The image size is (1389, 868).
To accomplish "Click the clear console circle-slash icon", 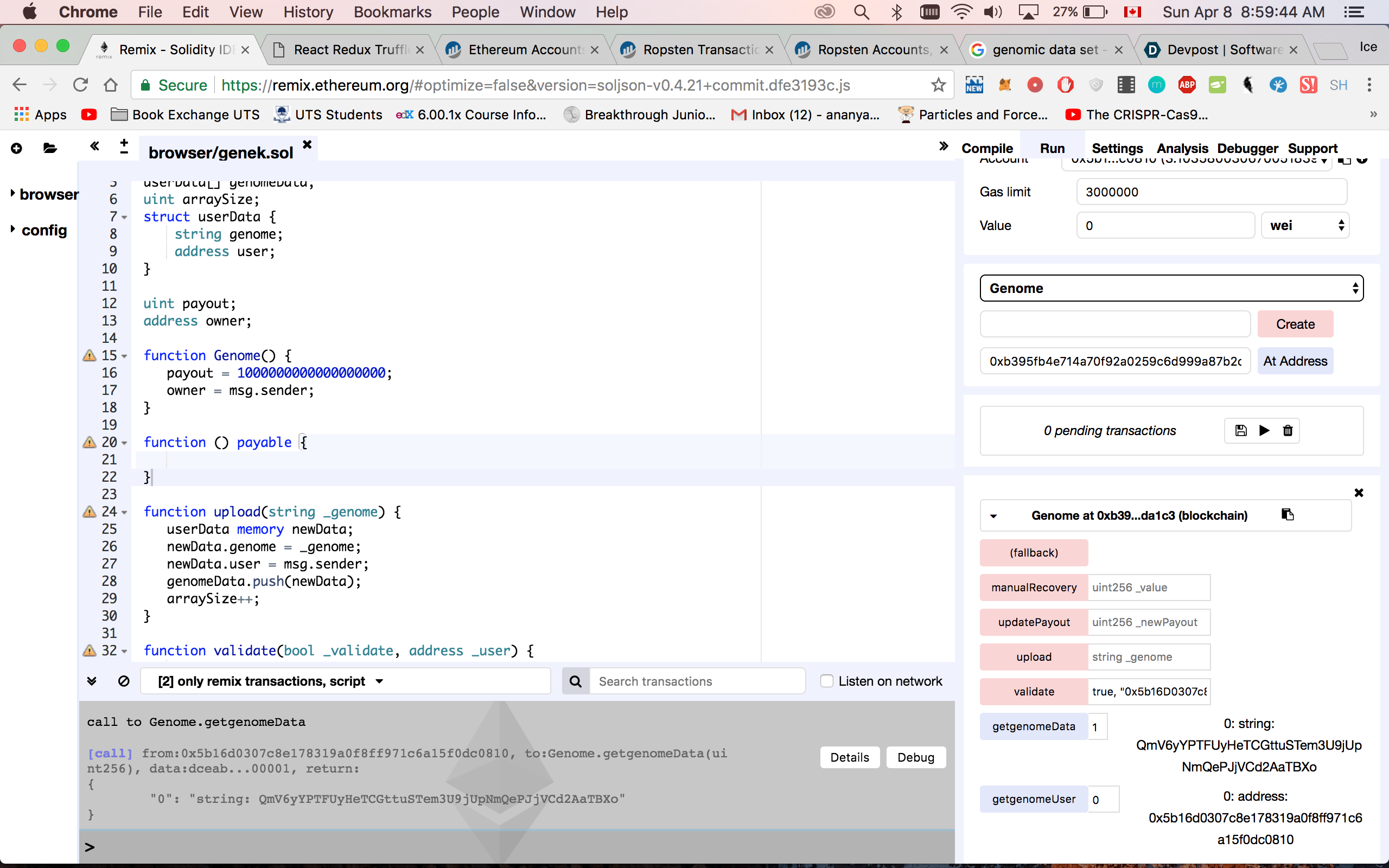I will (123, 681).
